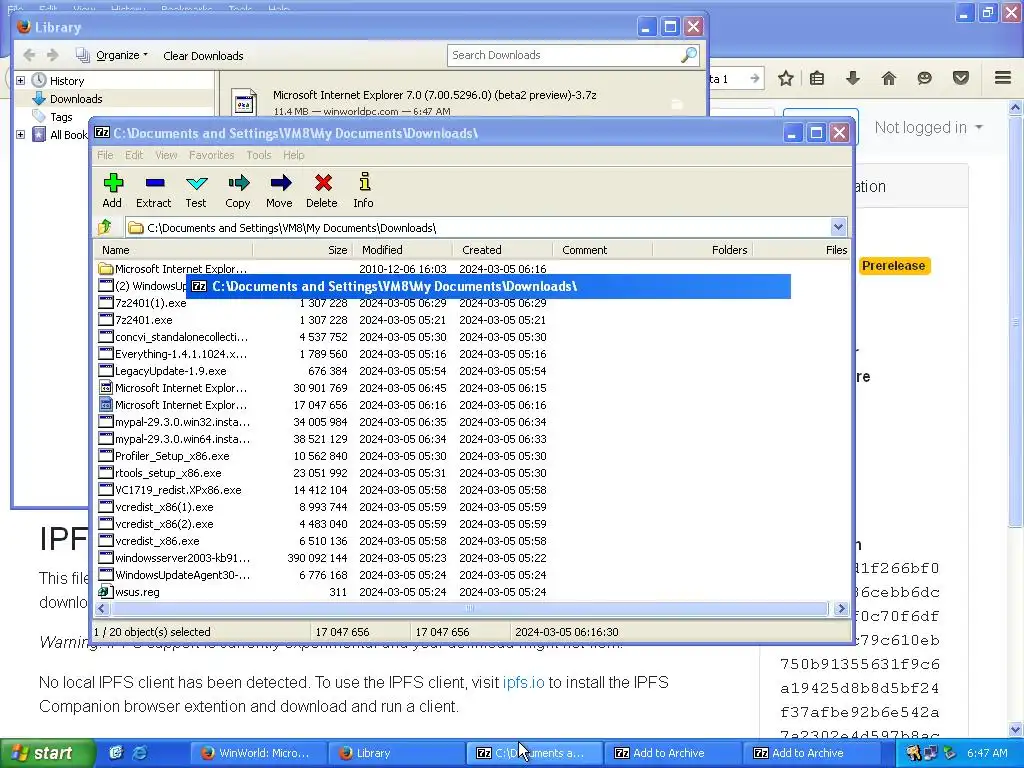Open the View menu in 7-Zip
This screenshot has width=1024, height=768.
click(x=166, y=155)
